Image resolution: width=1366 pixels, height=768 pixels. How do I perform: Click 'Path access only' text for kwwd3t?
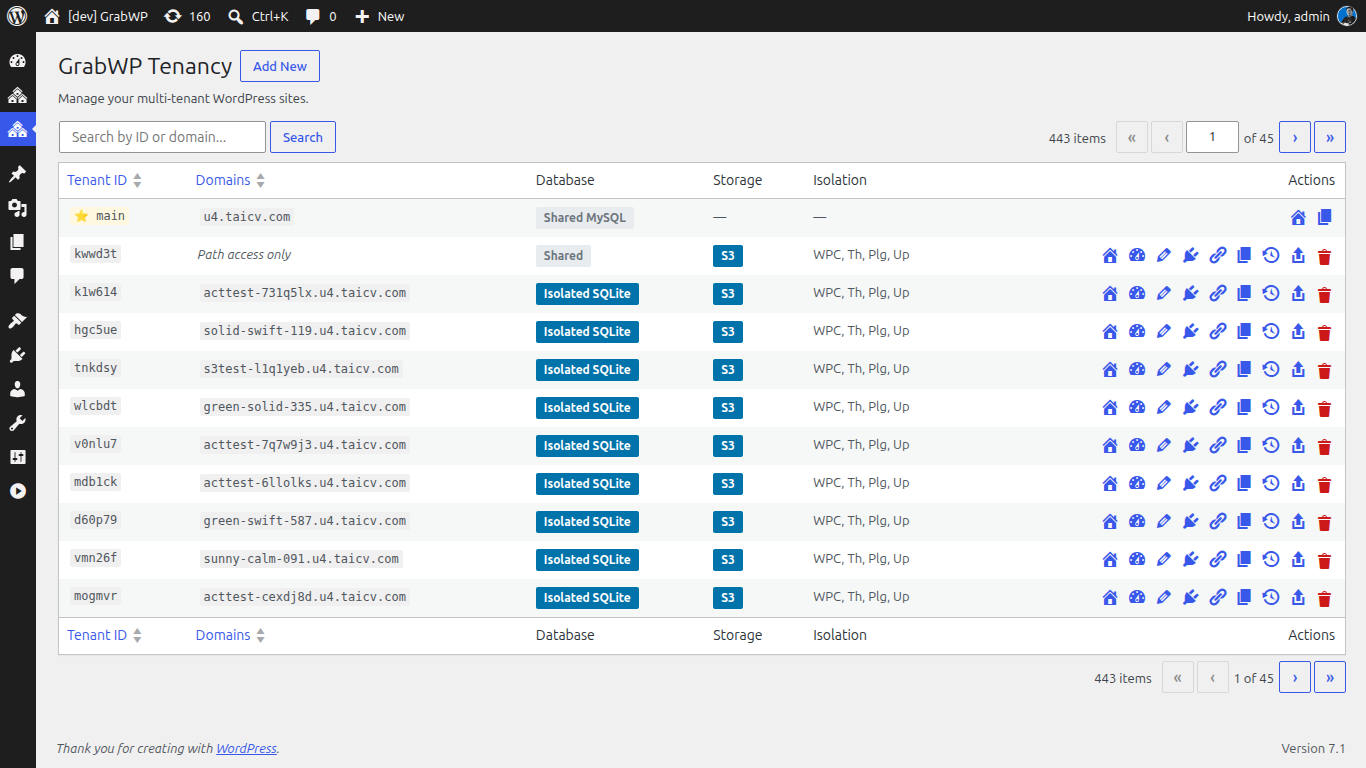coord(244,255)
